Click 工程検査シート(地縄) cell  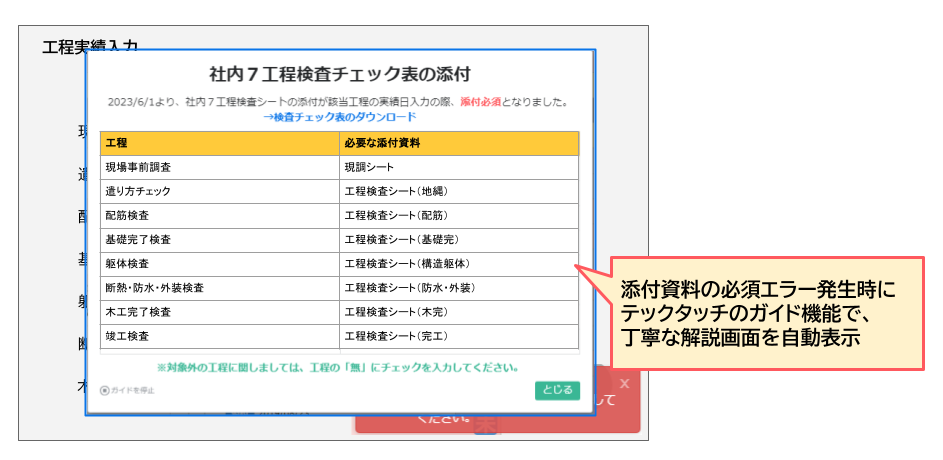[458, 191]
